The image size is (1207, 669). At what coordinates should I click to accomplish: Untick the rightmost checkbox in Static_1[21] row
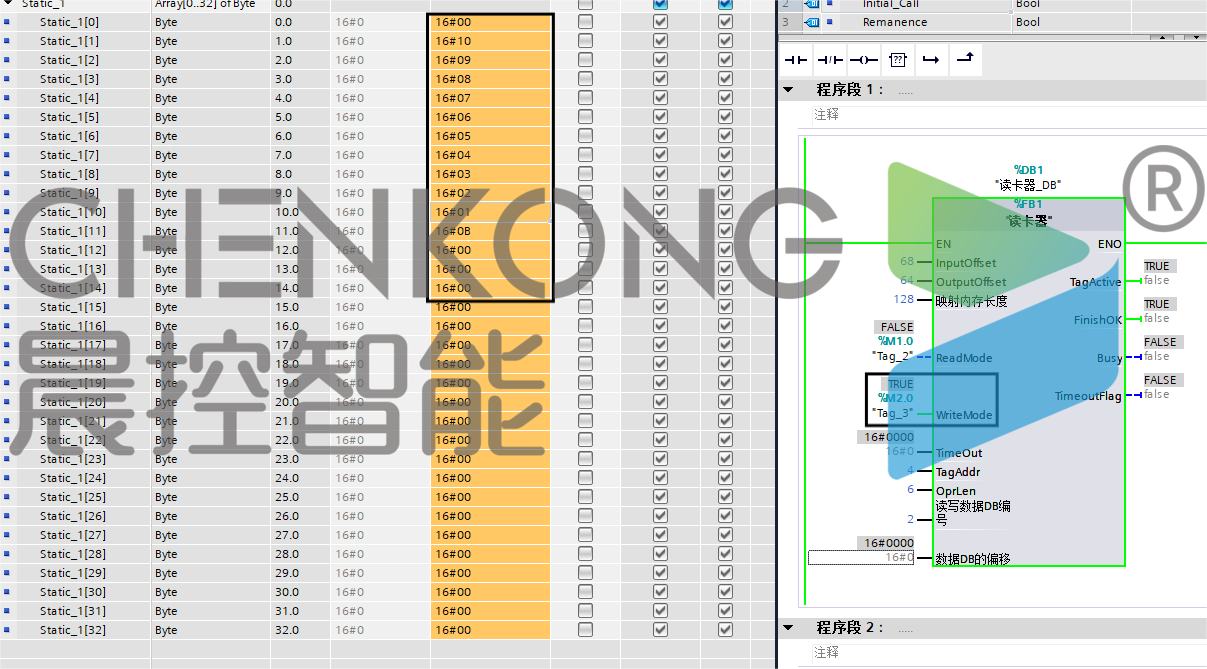pos(725,421)
